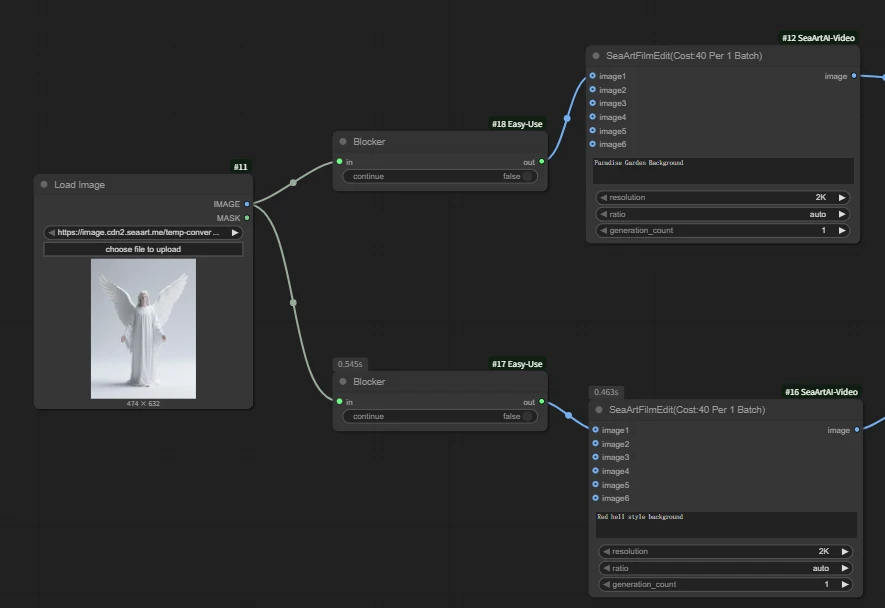The image size is (885, 608).
Task: Click the MASK output port on Load Image
Action: 247,218
